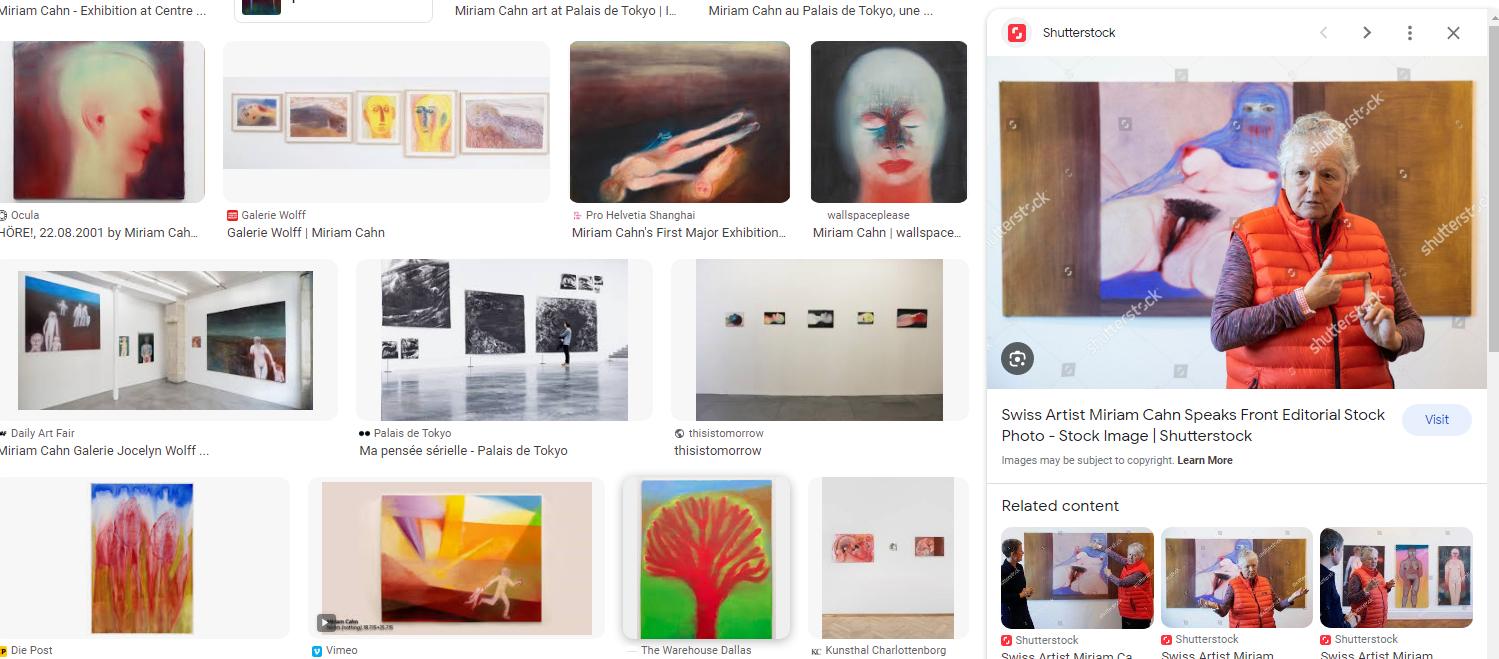Click the Google Lens search icon on preview image
Screen dimensions: 1499x659
(1018, 358)
